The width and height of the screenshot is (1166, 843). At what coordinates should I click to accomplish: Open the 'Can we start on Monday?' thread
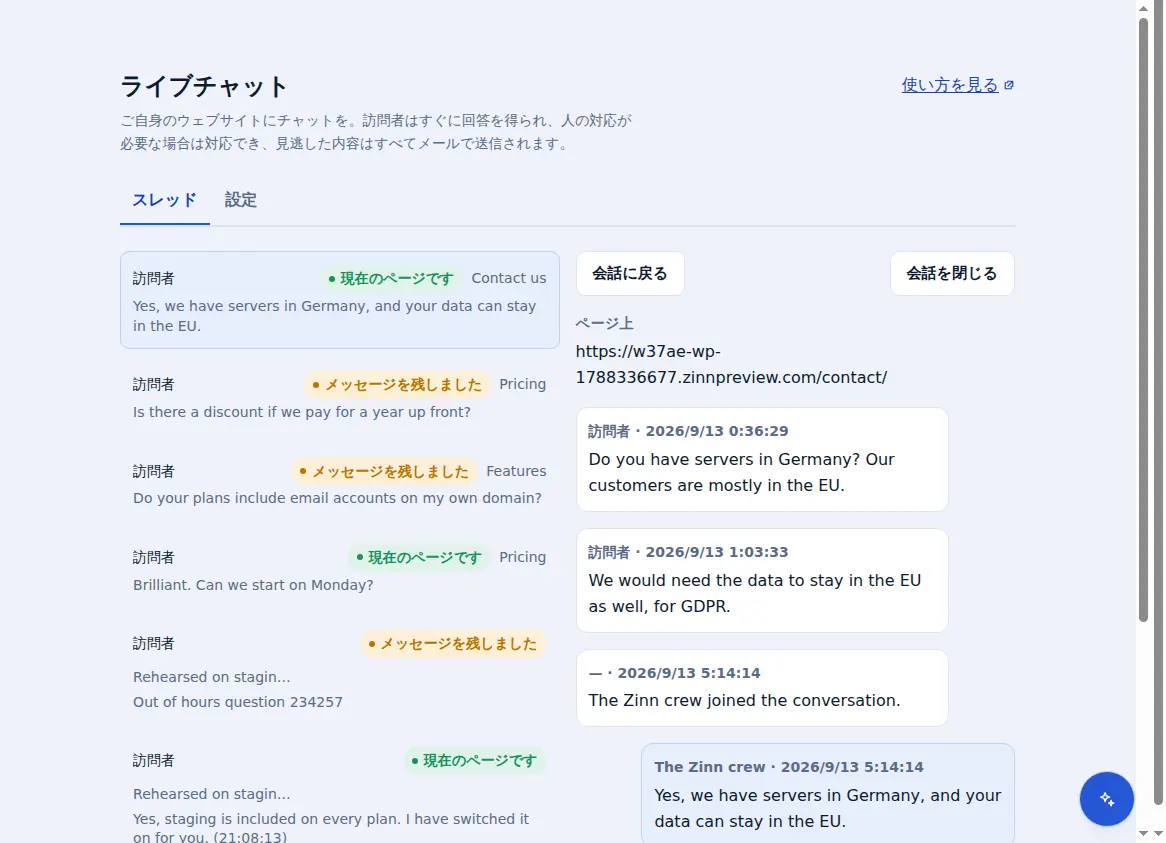[x=340, y=570]
